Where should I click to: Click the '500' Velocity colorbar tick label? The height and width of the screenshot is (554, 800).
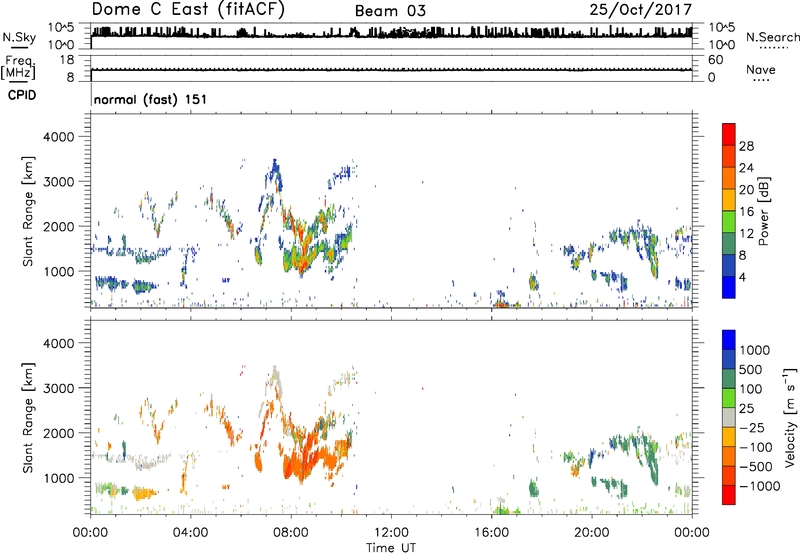[752, 369]
